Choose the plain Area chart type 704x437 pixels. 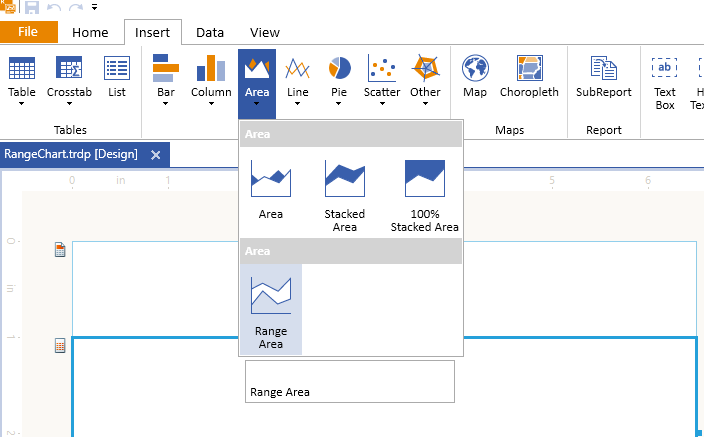click(271, 190)
